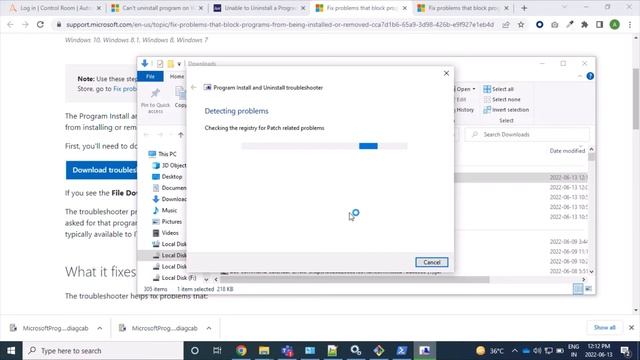Viewport: 640px width, 360px height.
Task: Open a new browser tab
Action: [x=524, y=8]
